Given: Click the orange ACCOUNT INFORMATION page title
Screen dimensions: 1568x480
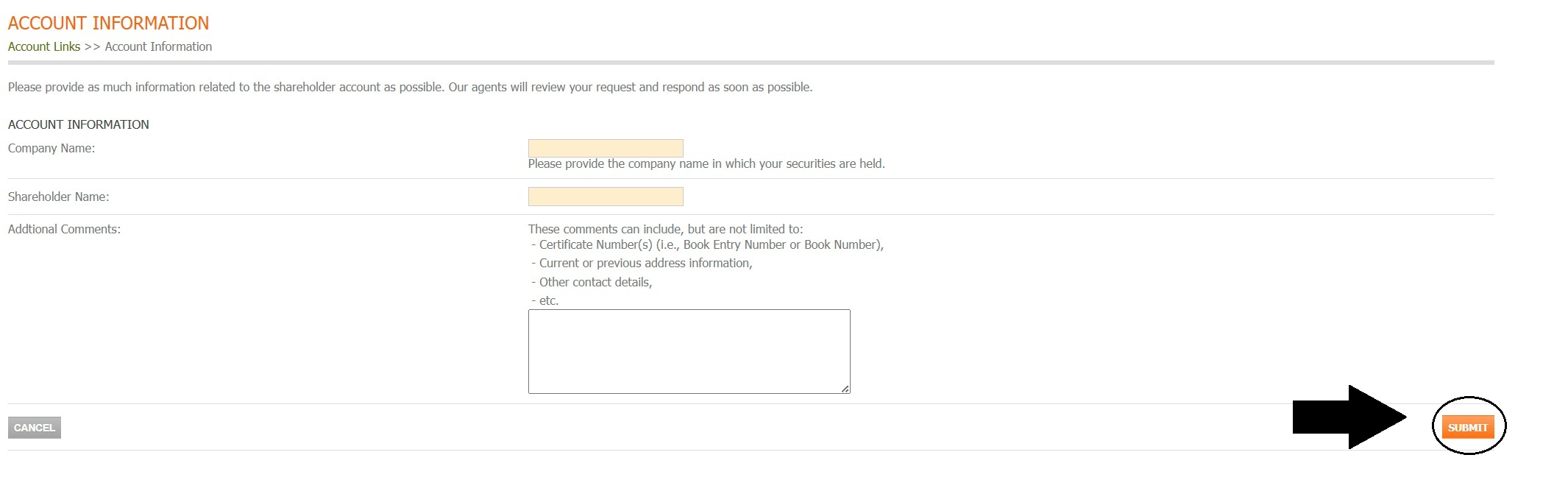Looking at the screenshot, I should pyautogui.click(x=108, y=23).
